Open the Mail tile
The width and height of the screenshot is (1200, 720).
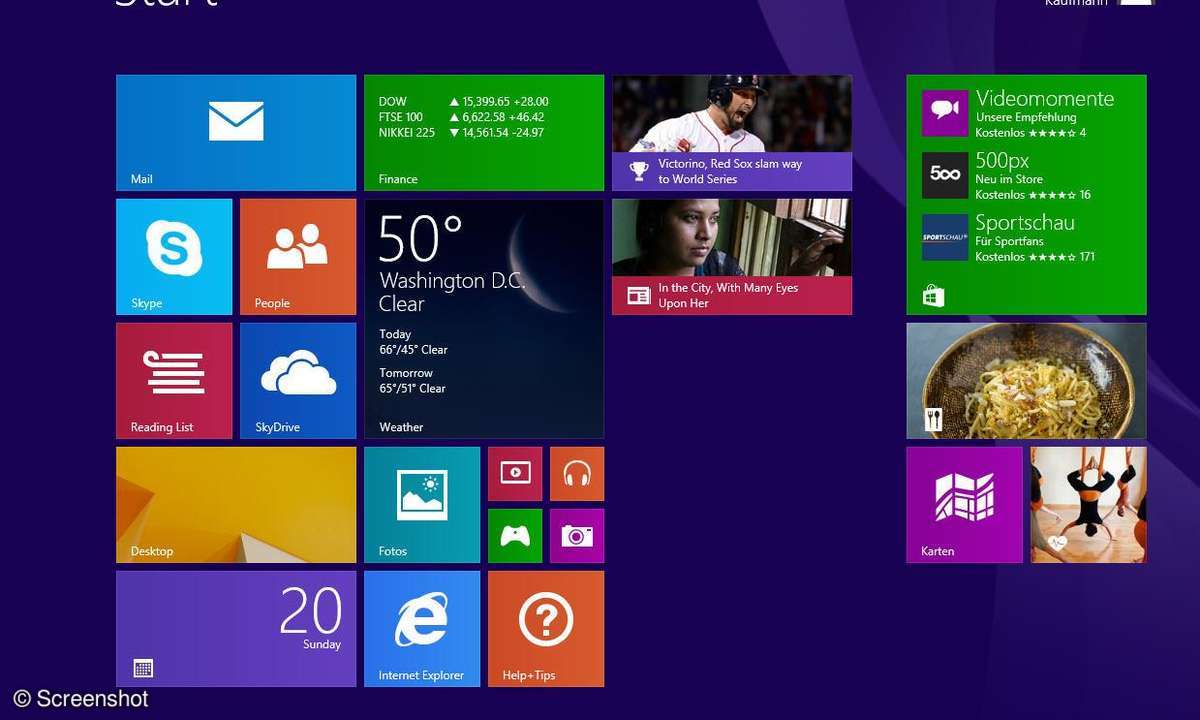(236, 133)
